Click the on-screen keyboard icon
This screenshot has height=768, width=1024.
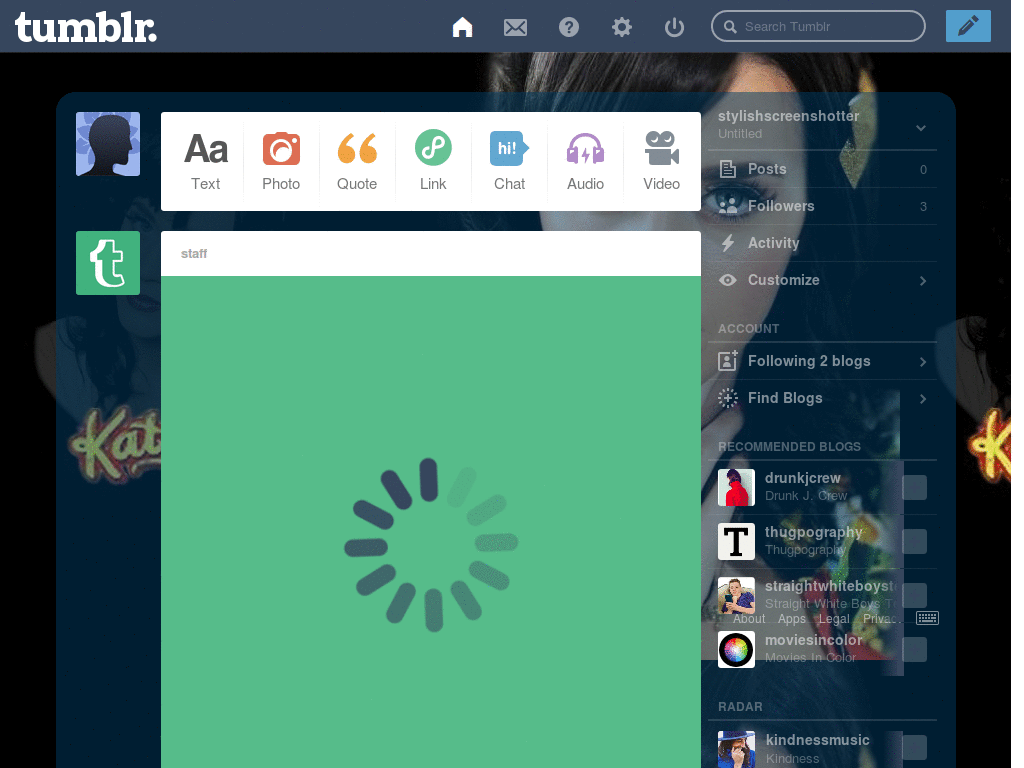(927, 618)
